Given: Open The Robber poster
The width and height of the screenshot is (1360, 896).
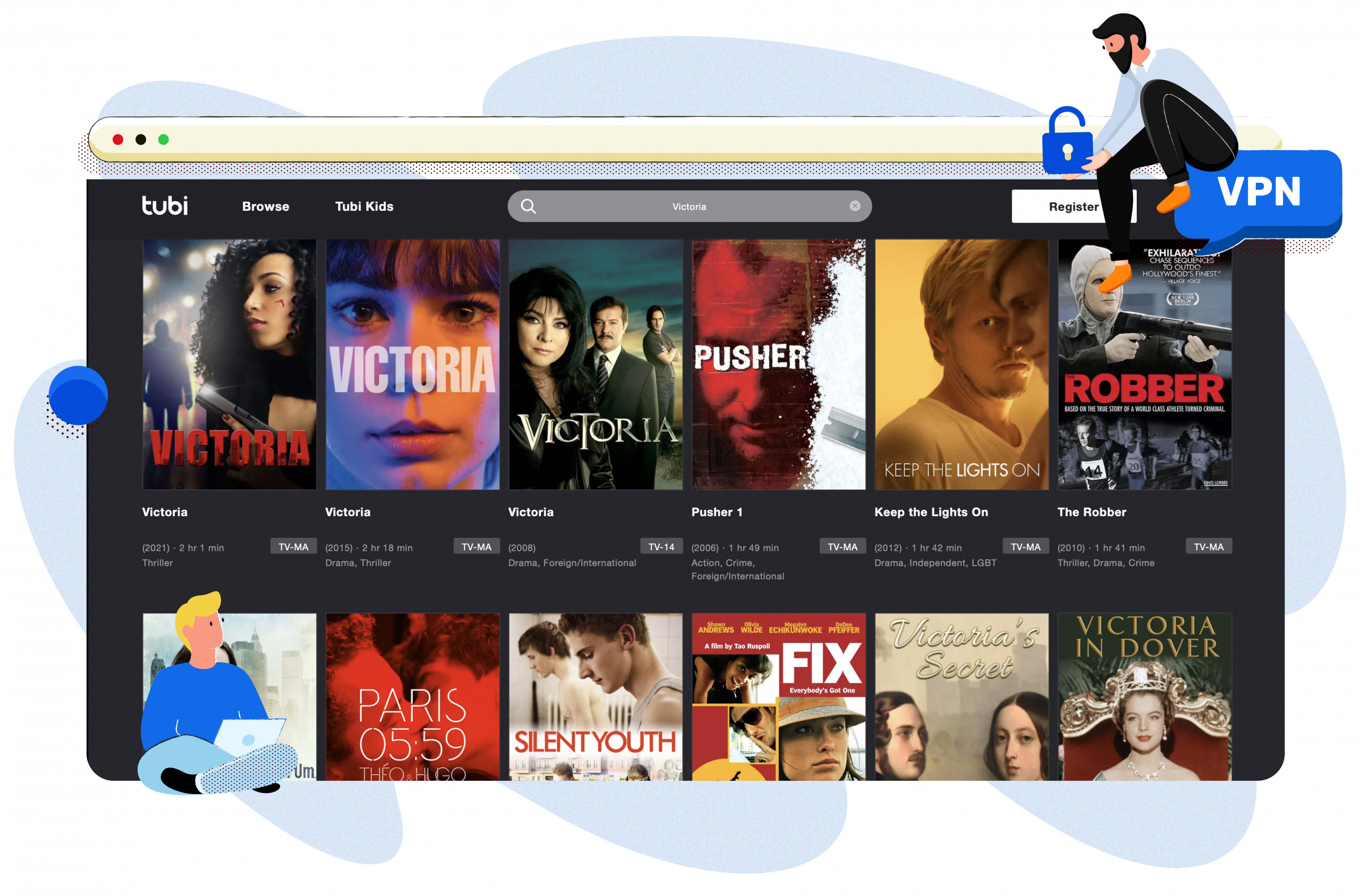Looking at the screenshot, I should (x=1144, y=364).
